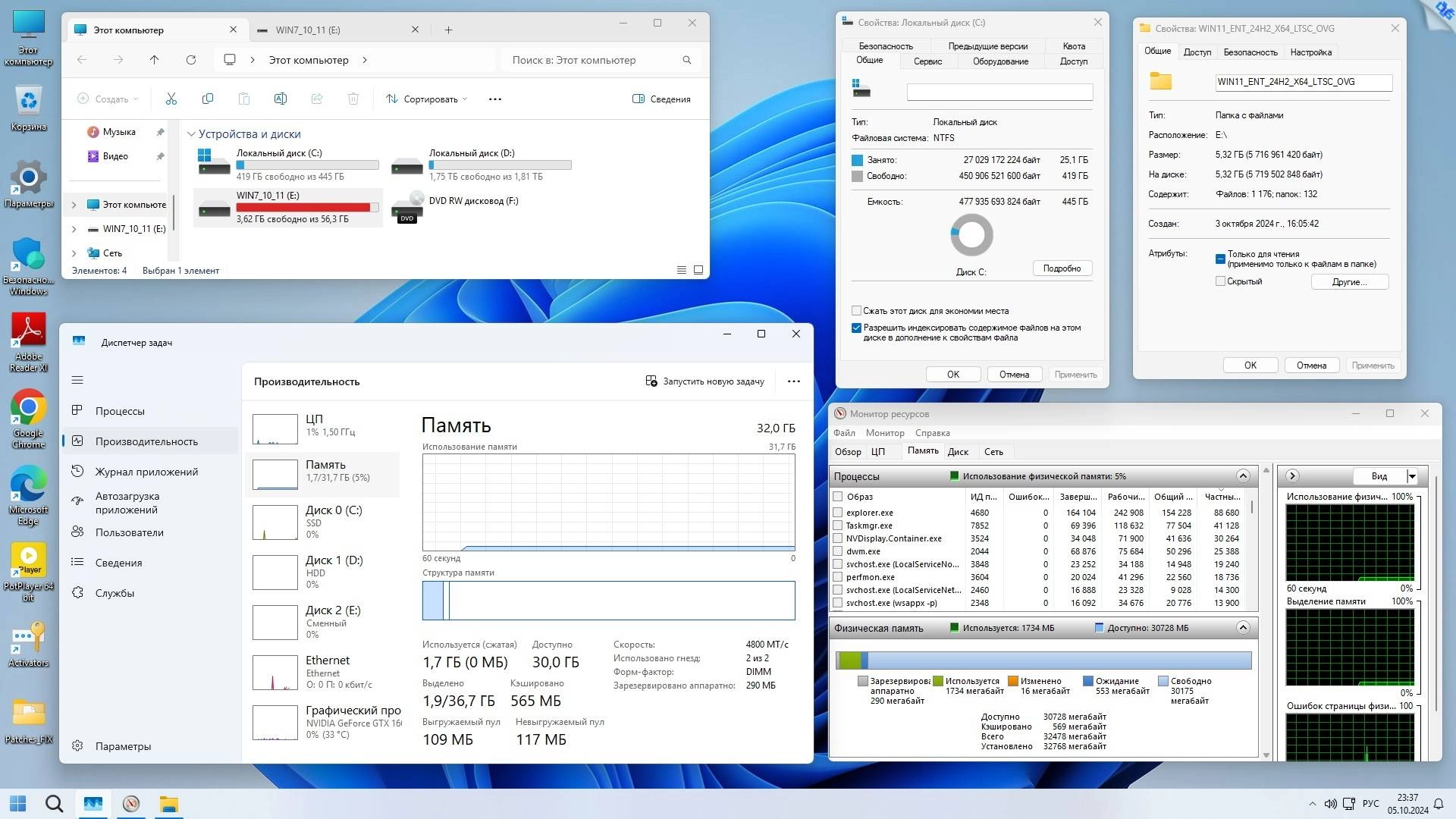Expand Сеть in the Explorer sidebar
The image size is (1456, 819).
74,253
